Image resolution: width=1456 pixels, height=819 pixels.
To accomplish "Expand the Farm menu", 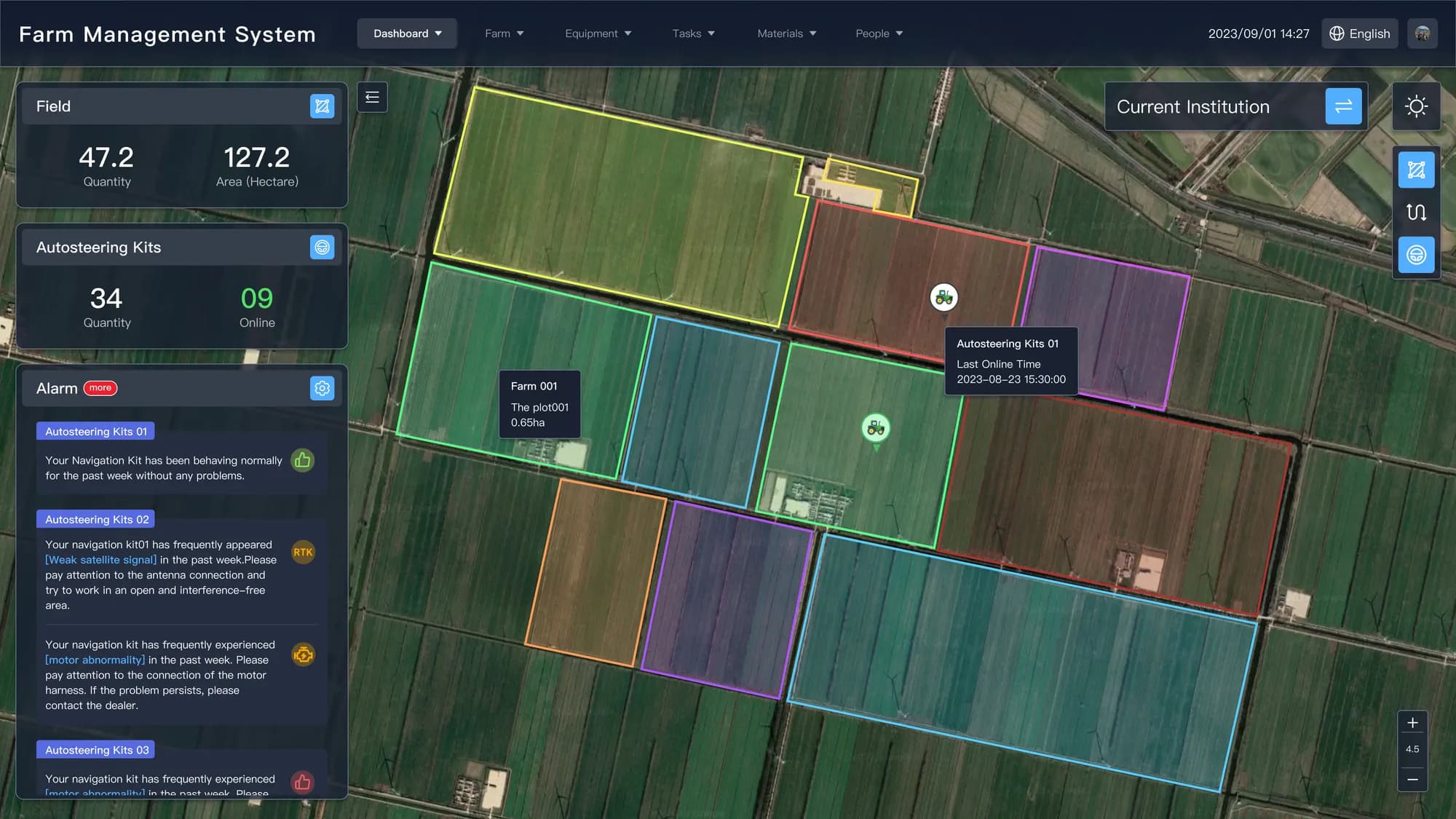I will pyautogui.click(x=504, y=33).
